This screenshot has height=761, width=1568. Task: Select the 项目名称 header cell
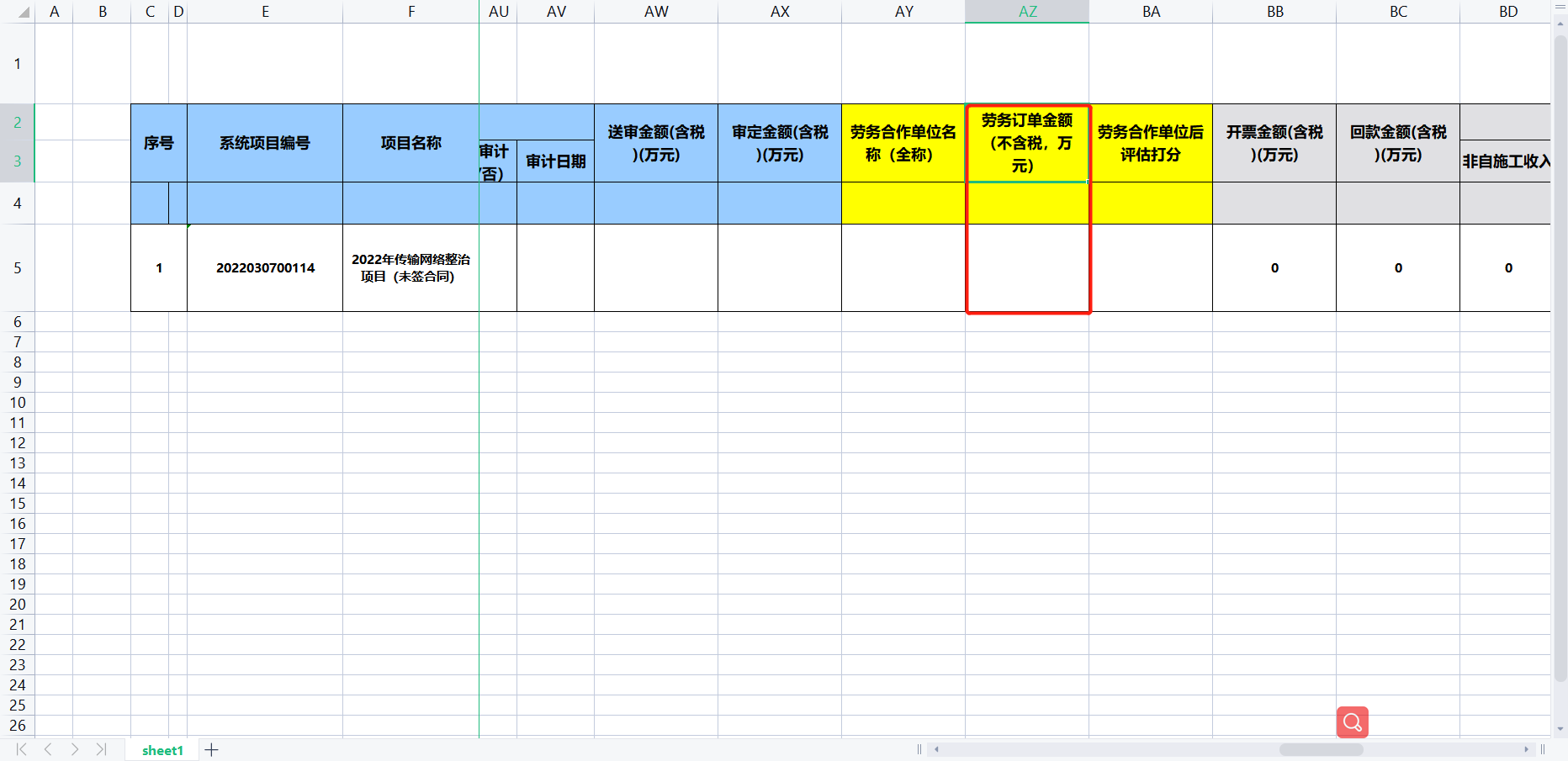coord(411,143)
